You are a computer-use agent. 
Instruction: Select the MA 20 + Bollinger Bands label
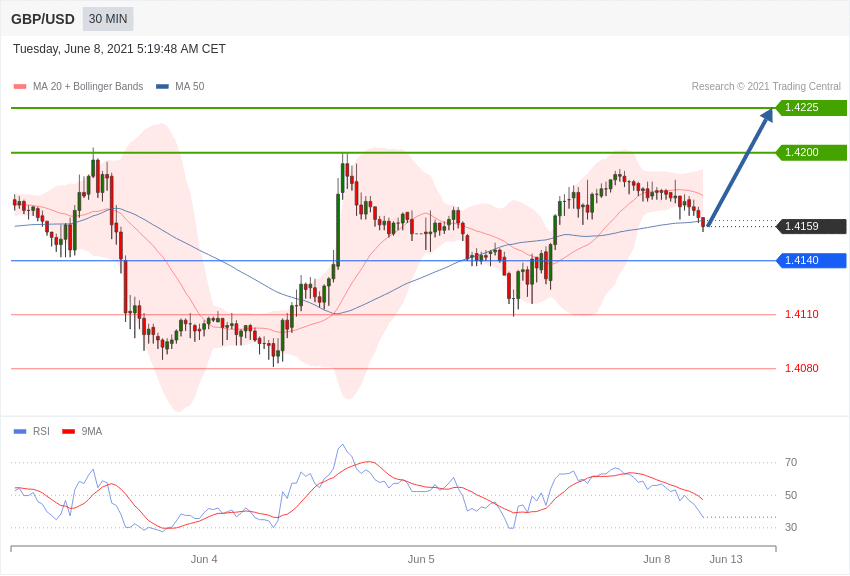[88, 86]
